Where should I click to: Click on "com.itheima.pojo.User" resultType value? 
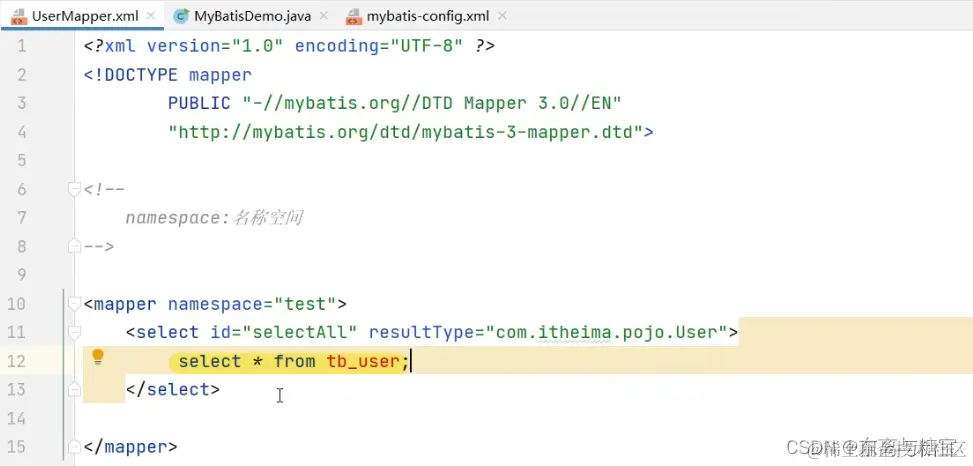(x=606, y=333)
